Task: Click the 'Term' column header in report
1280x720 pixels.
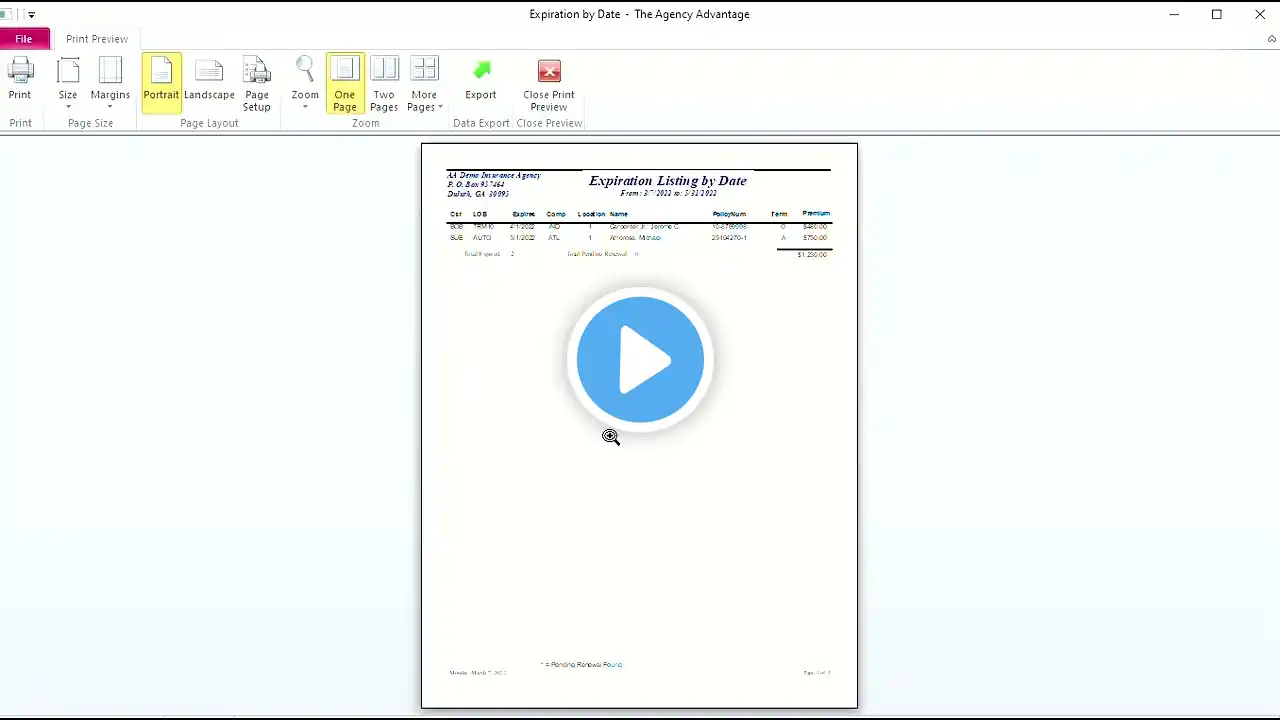Action: [x=779, y=214]
